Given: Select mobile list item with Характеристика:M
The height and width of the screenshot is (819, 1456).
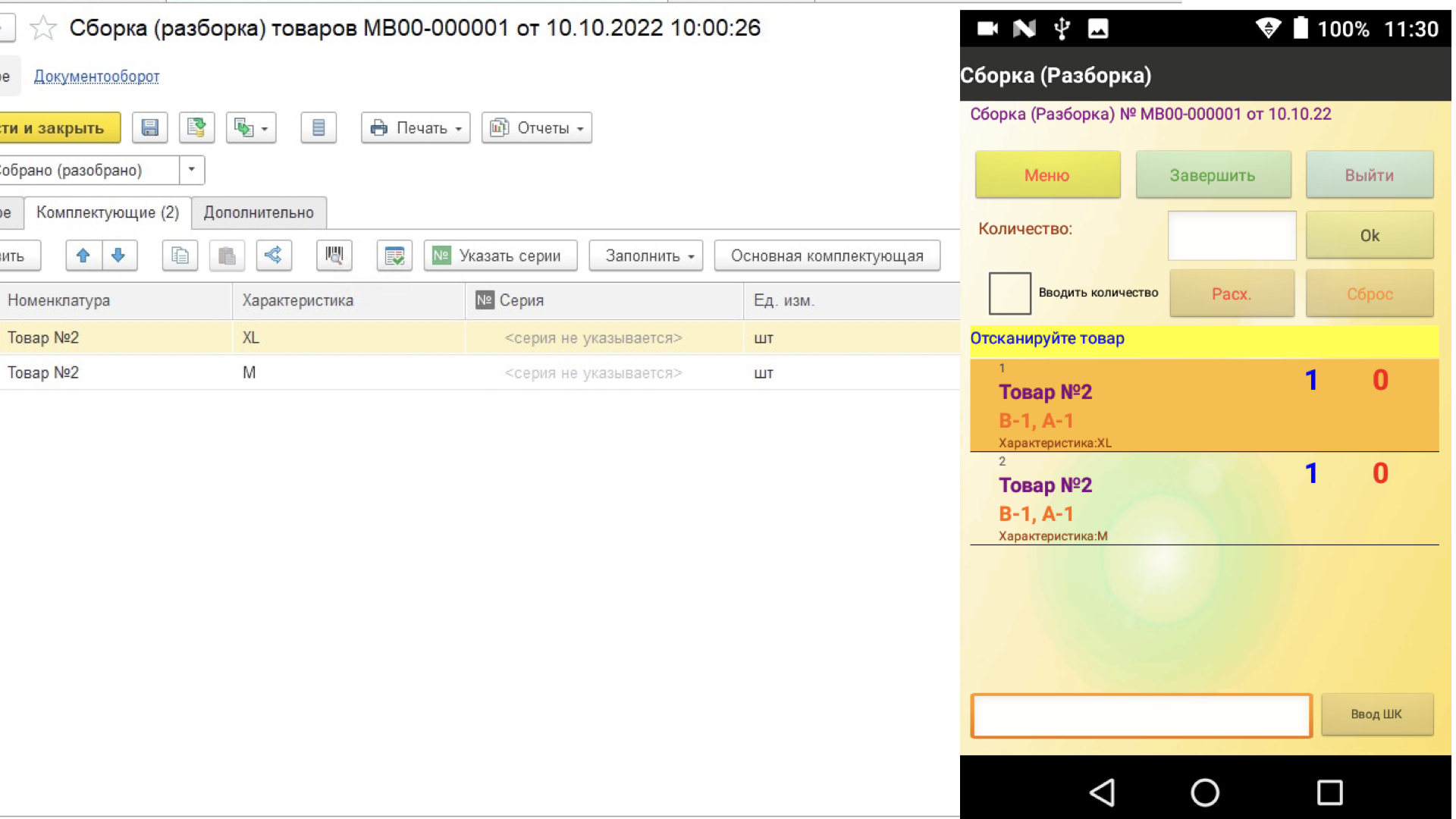Looking at the screenshot, I should pyautogui.click(x=1204, y=499).
